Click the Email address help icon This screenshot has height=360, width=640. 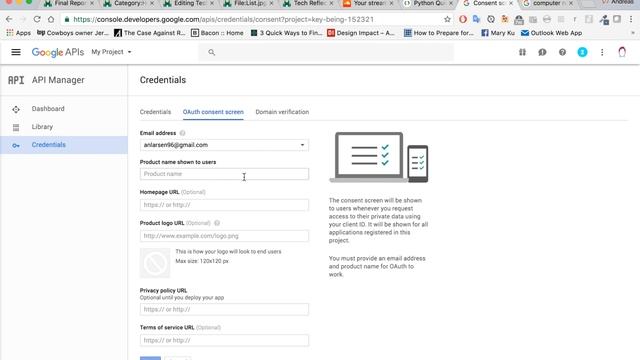tap(182, 133)
